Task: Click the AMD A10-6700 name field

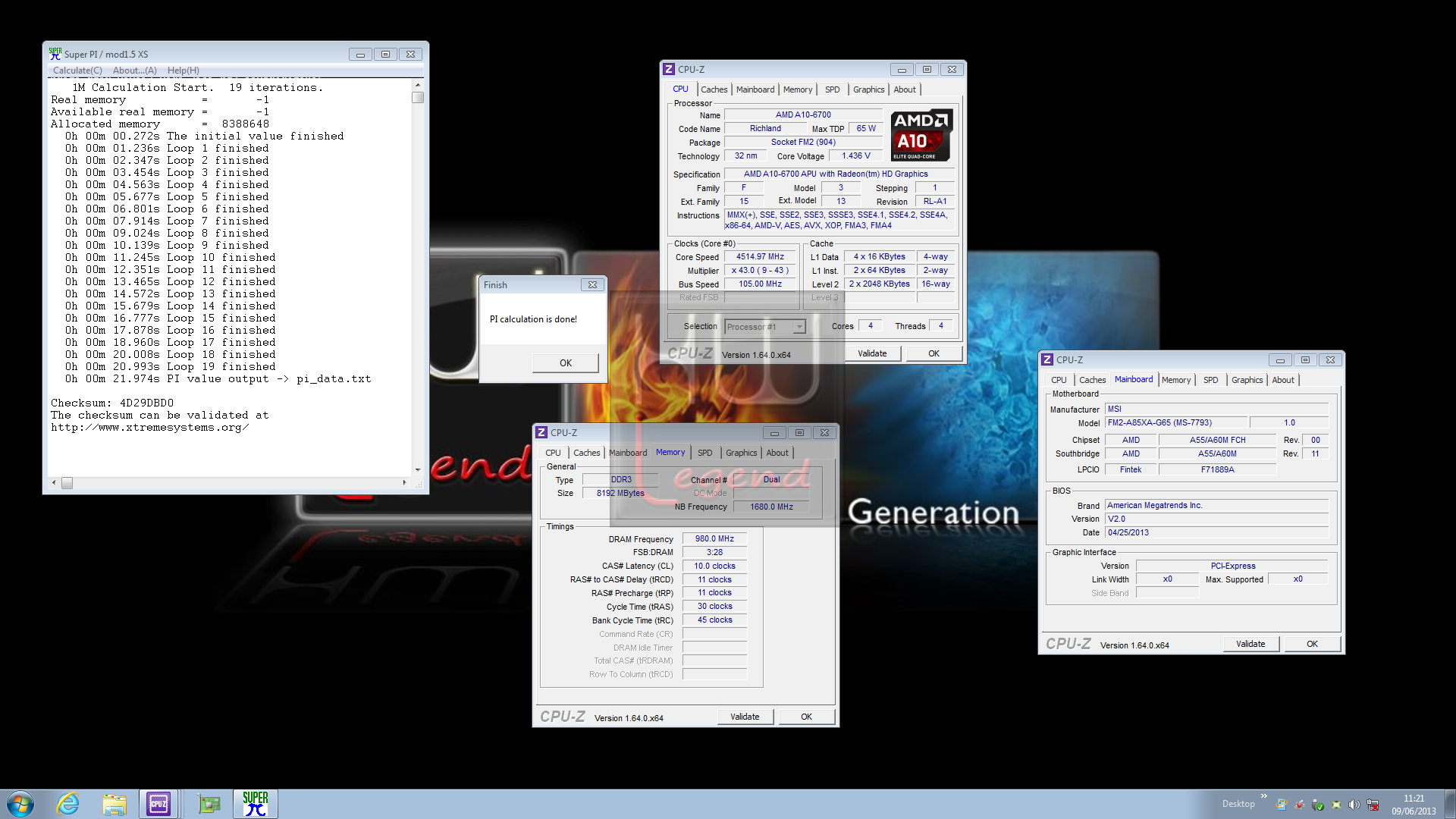Action: click(803, 115)
